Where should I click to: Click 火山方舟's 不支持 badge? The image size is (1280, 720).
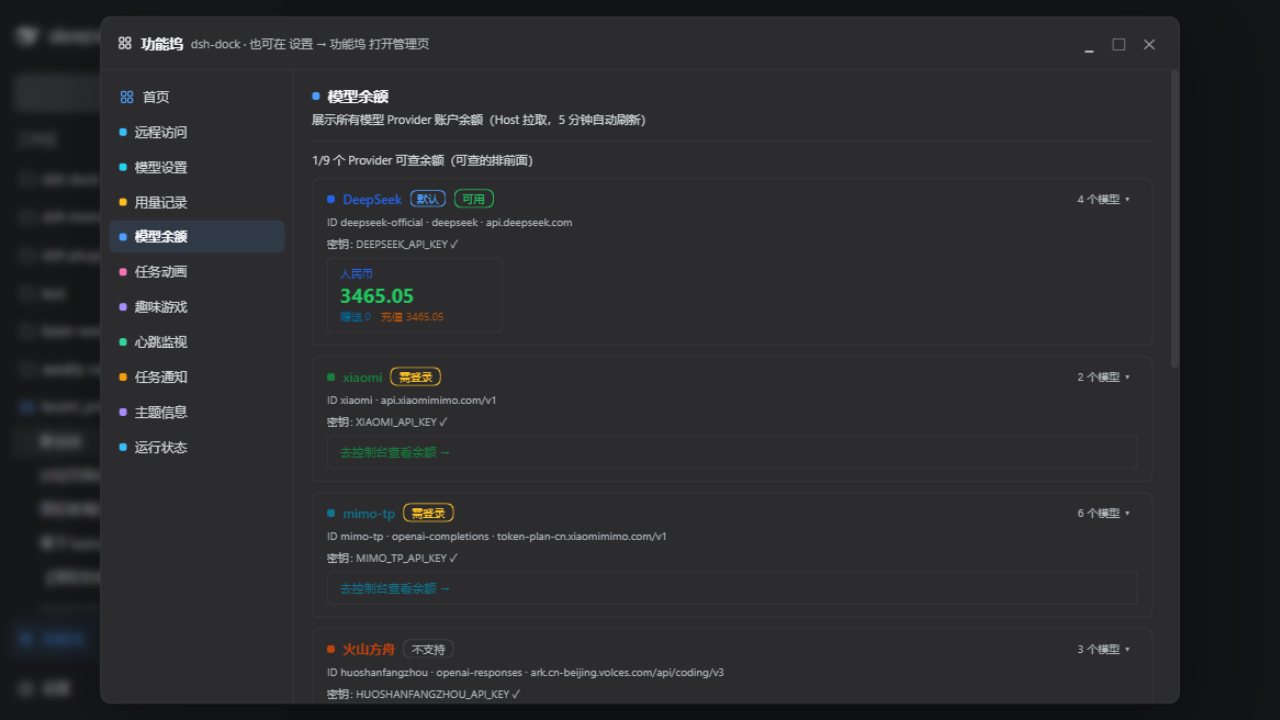coord(429,649)
